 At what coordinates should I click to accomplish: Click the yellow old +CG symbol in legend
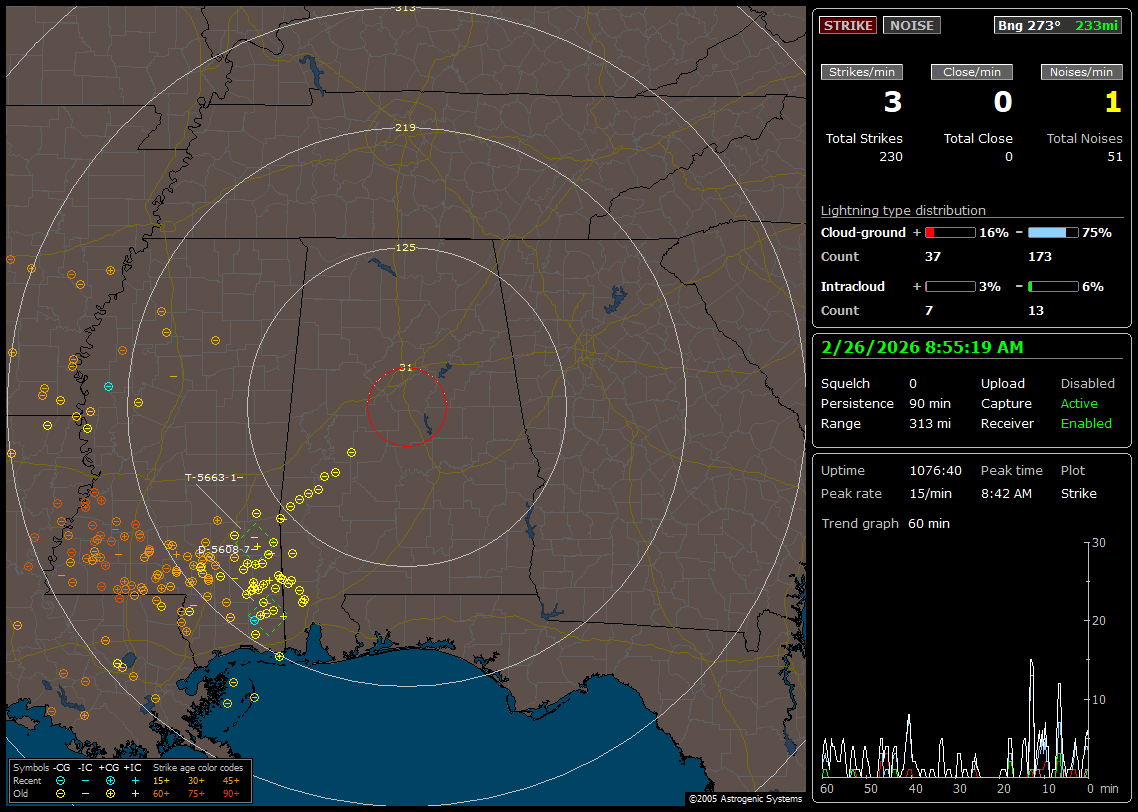click(x=110, y=793)
